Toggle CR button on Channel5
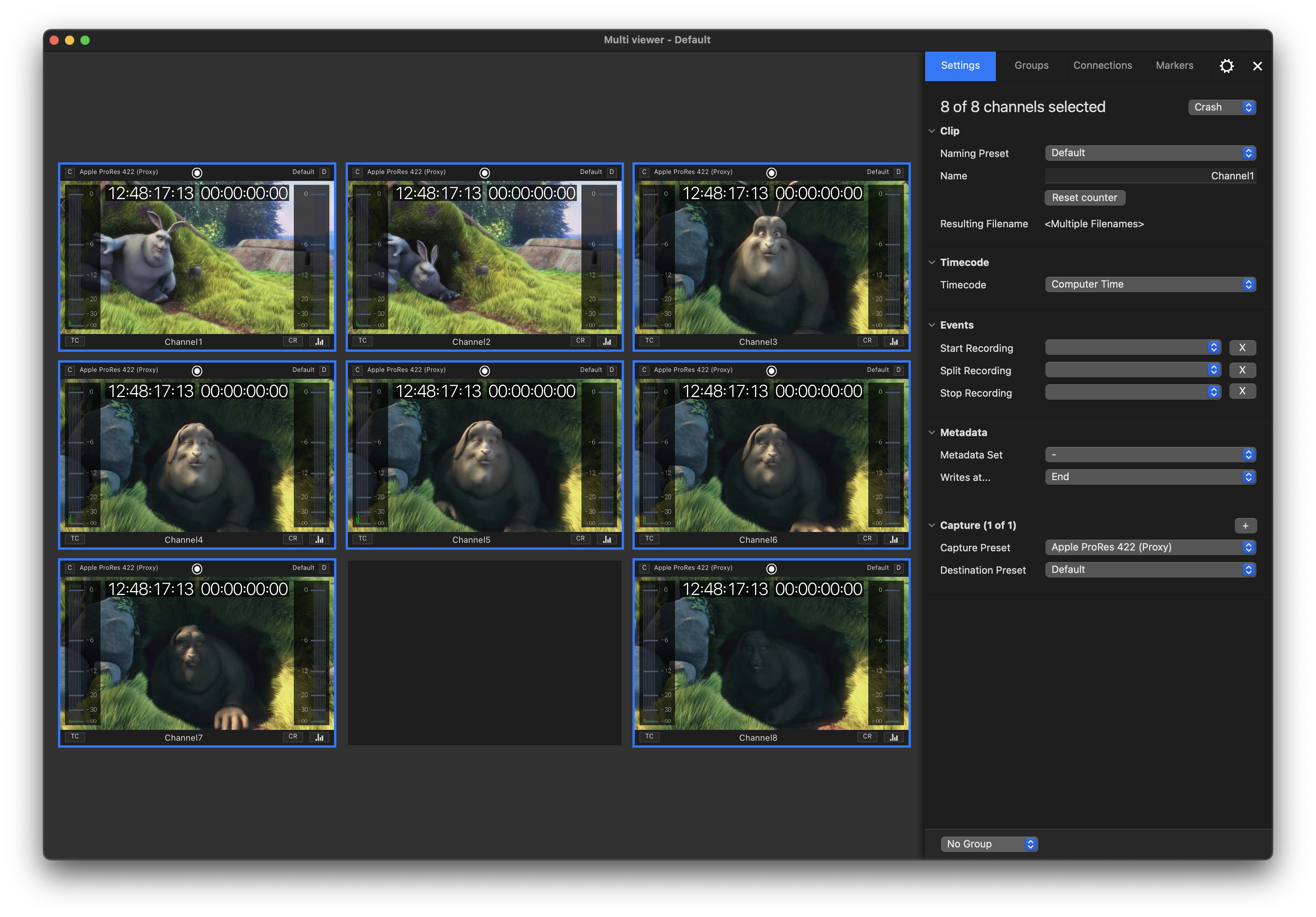1316x917 pixels. point(581,539)
